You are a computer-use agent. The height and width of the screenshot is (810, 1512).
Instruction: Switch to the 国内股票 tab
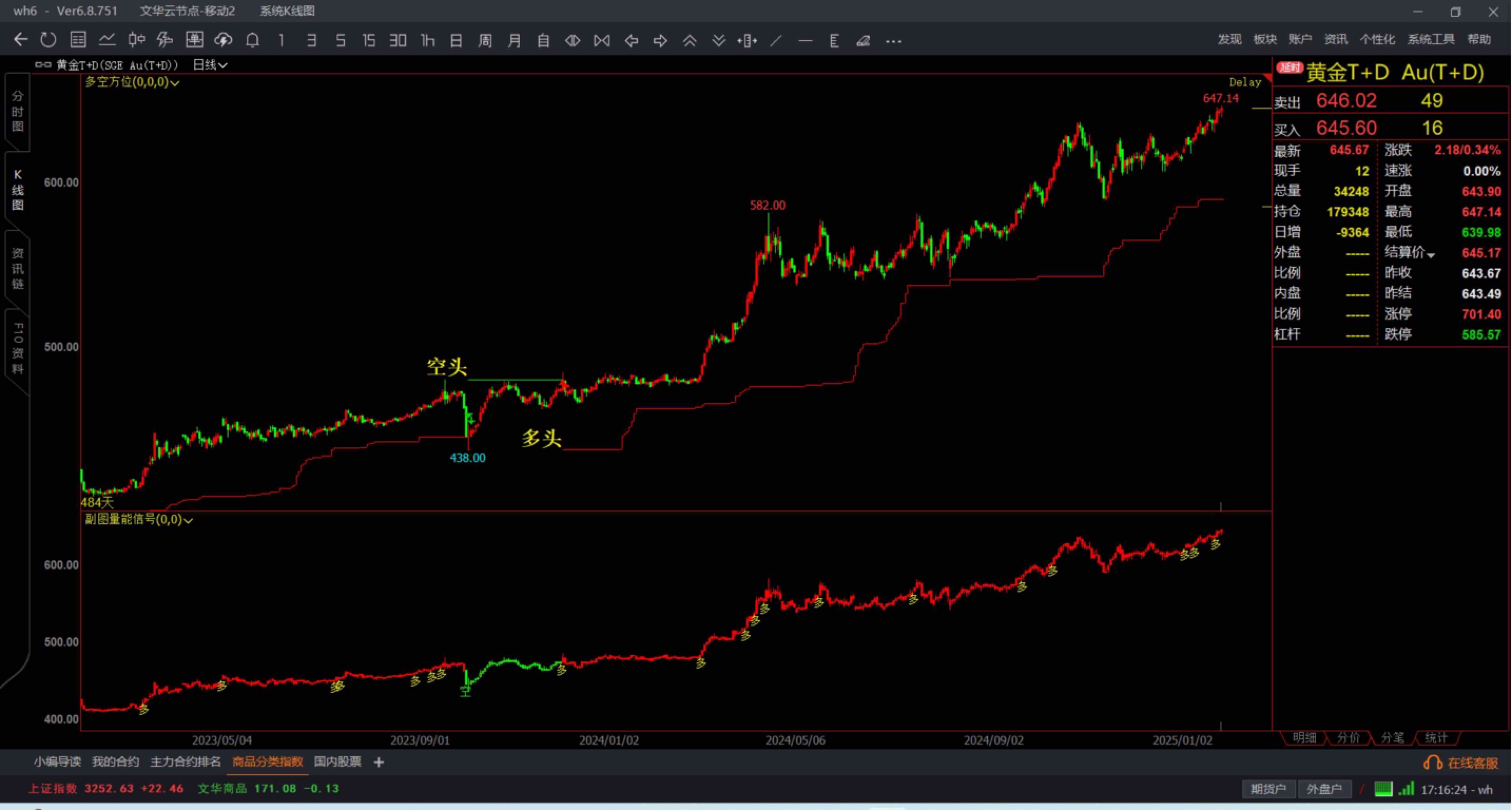[x=337, y=761]
